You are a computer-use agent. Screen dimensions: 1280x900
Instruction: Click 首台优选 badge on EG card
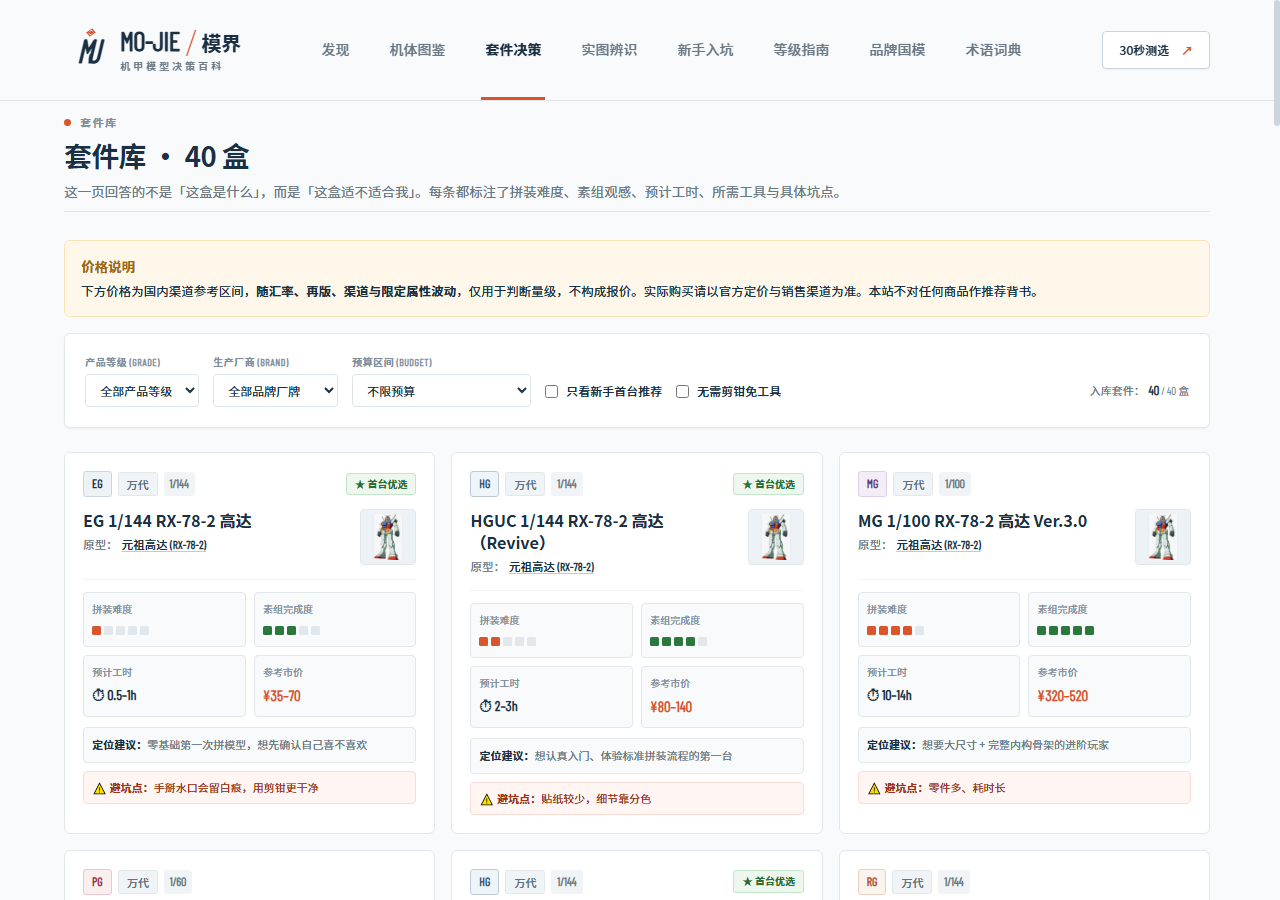coord(381,485)
